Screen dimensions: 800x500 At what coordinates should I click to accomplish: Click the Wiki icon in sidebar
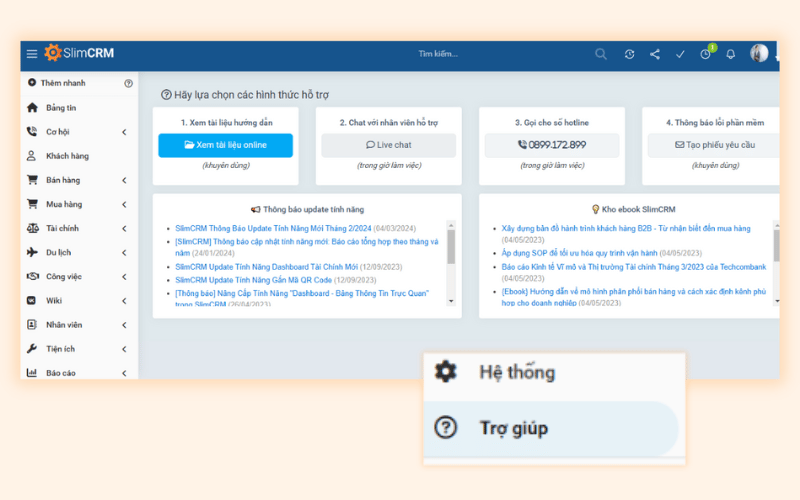click(32, 301)
